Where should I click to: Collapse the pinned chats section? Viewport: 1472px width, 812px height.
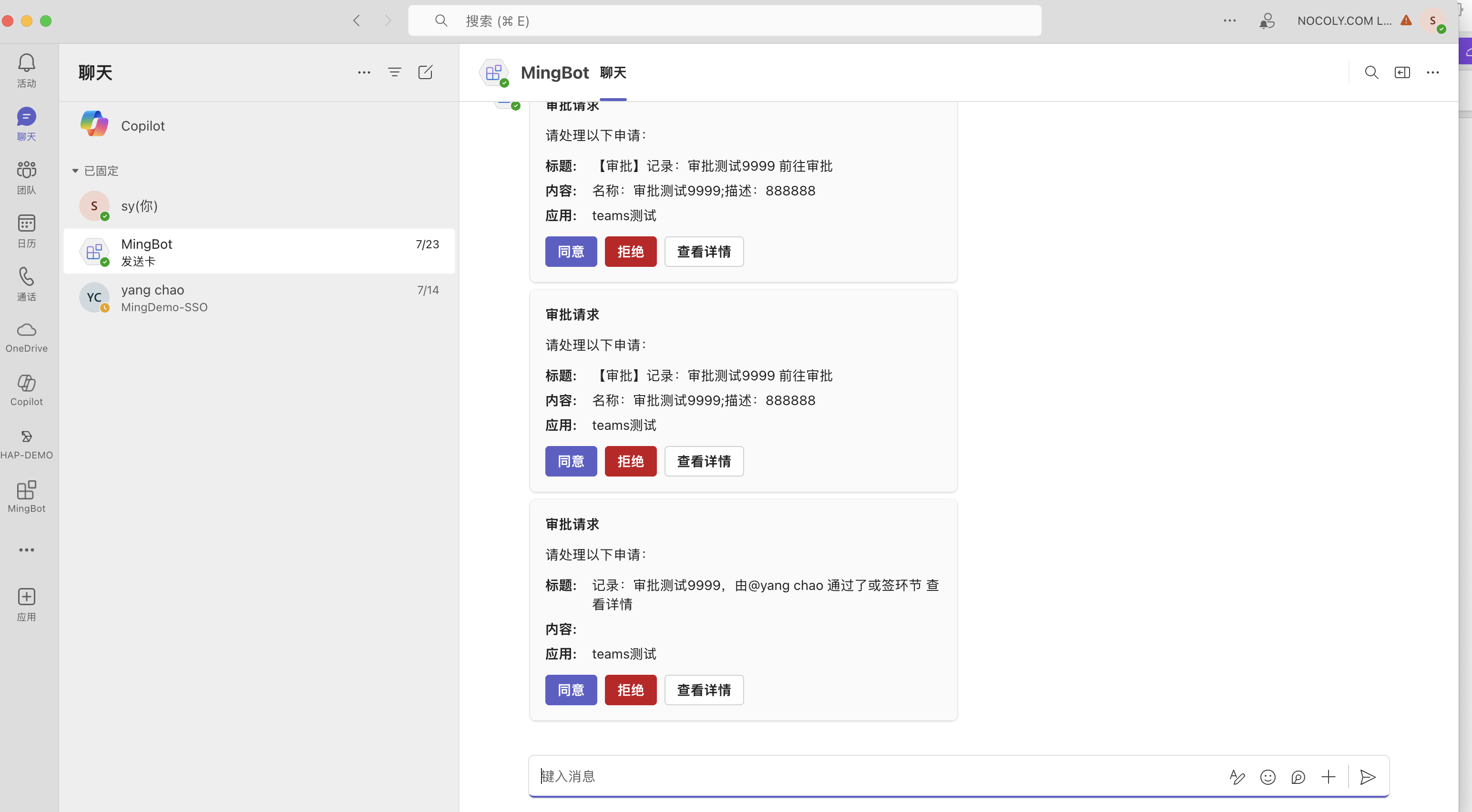(x=75, y=171)
